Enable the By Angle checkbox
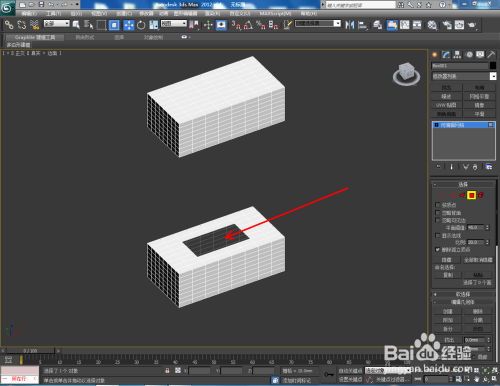 [x=438, y=220]
